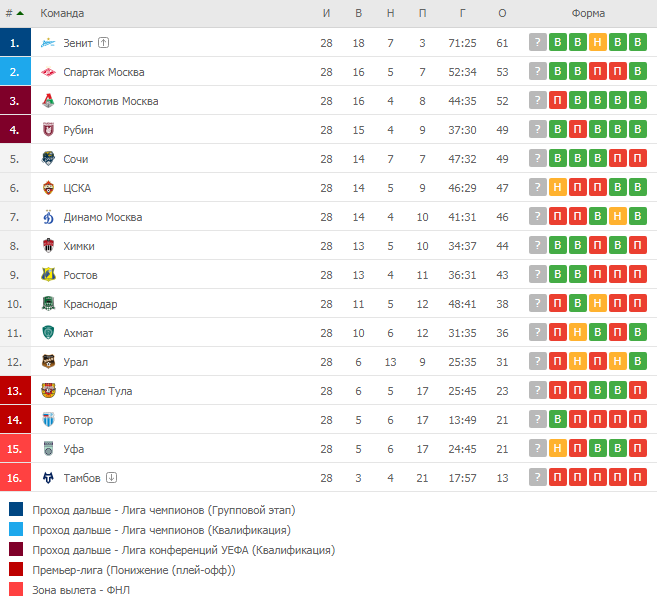Image resolution: width=657 pixels, height=605 pixels.
Task: Click the CSKA club emblem
Action: tap(48, 188)
